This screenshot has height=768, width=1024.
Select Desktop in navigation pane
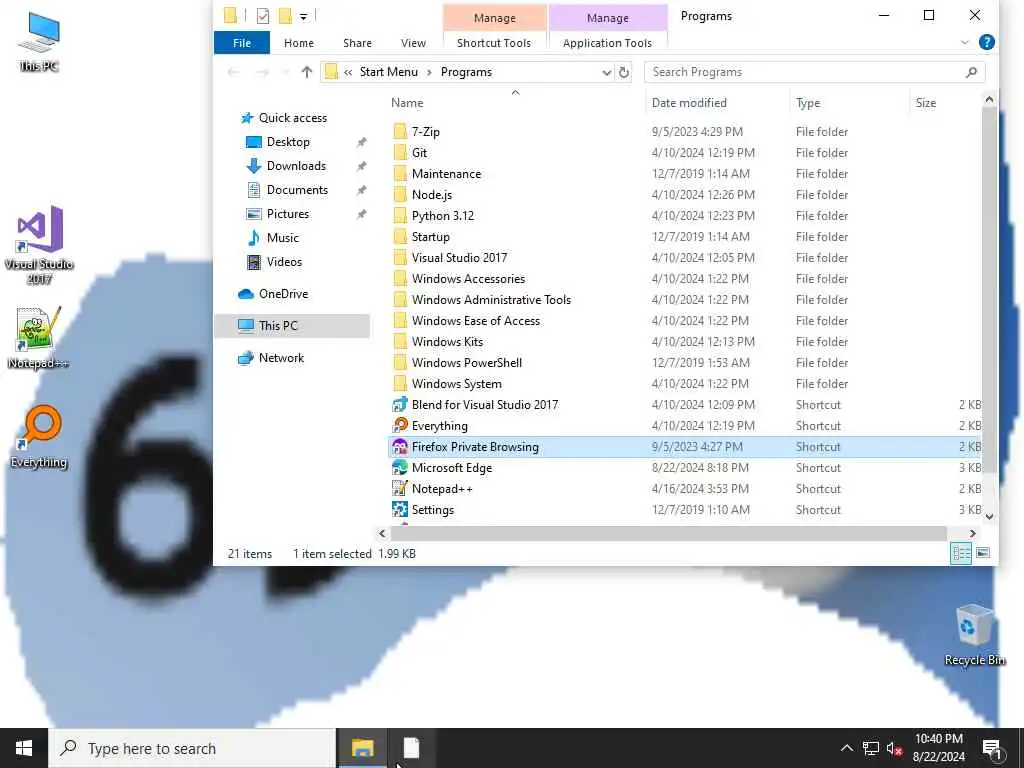[288, 142]
